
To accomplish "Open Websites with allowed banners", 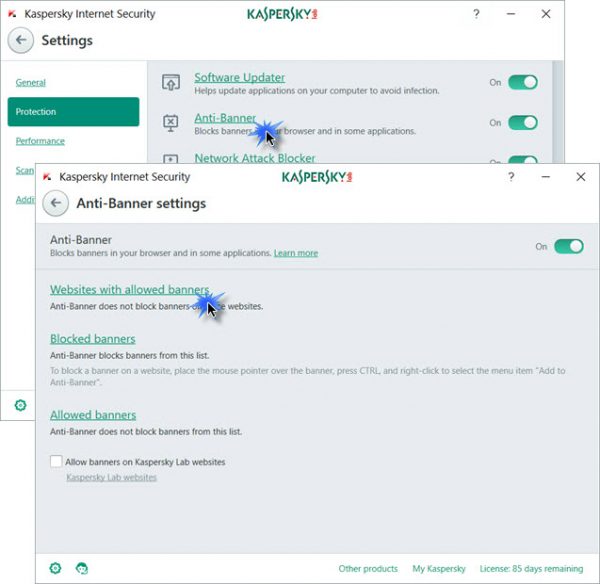I will pyautogui.click(x=130, y=290).
